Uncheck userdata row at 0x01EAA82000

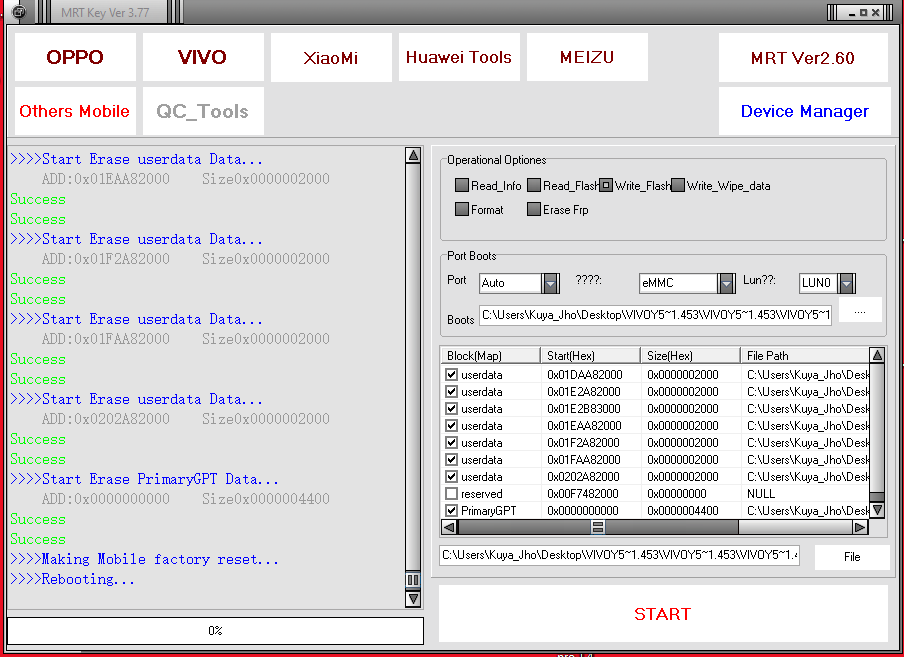[x=451, y=426]
